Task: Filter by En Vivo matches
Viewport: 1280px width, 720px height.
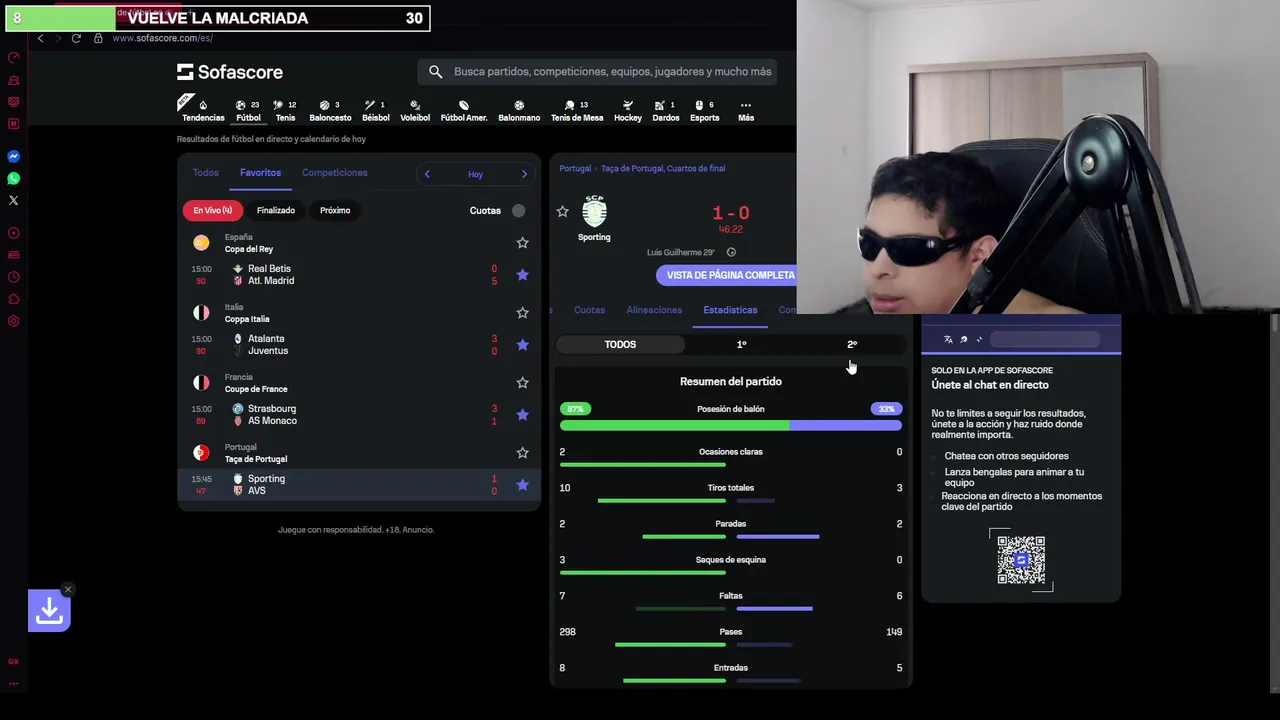Action: [212, 210]
